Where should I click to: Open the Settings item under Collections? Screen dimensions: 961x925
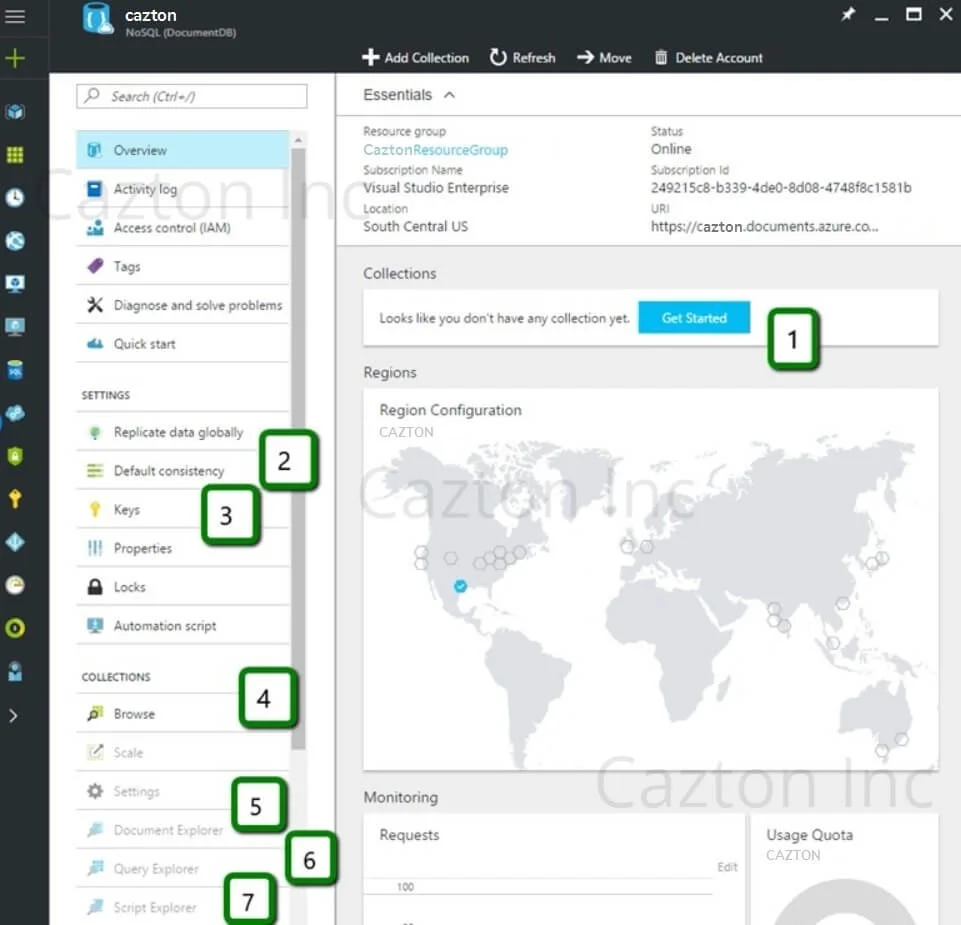[183, 791]
